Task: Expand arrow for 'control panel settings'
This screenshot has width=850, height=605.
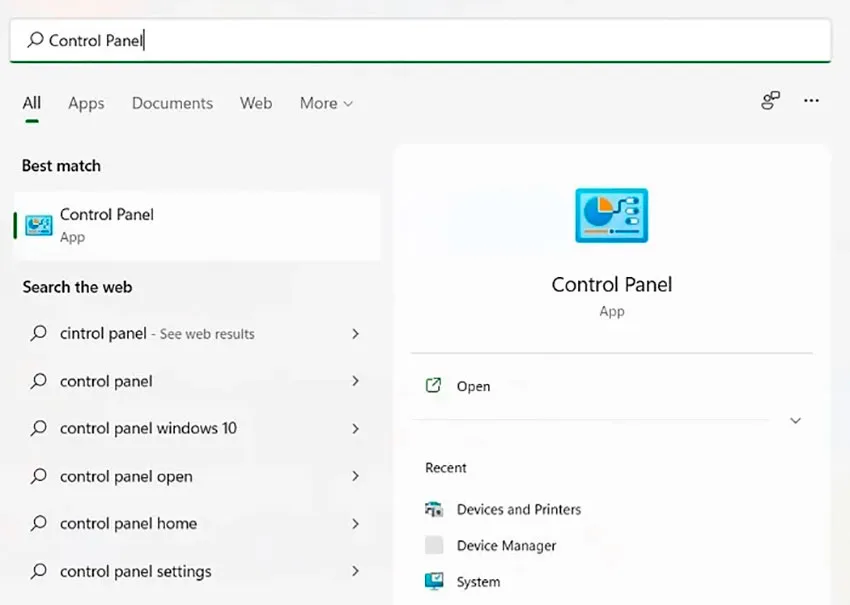Action: 355,571
